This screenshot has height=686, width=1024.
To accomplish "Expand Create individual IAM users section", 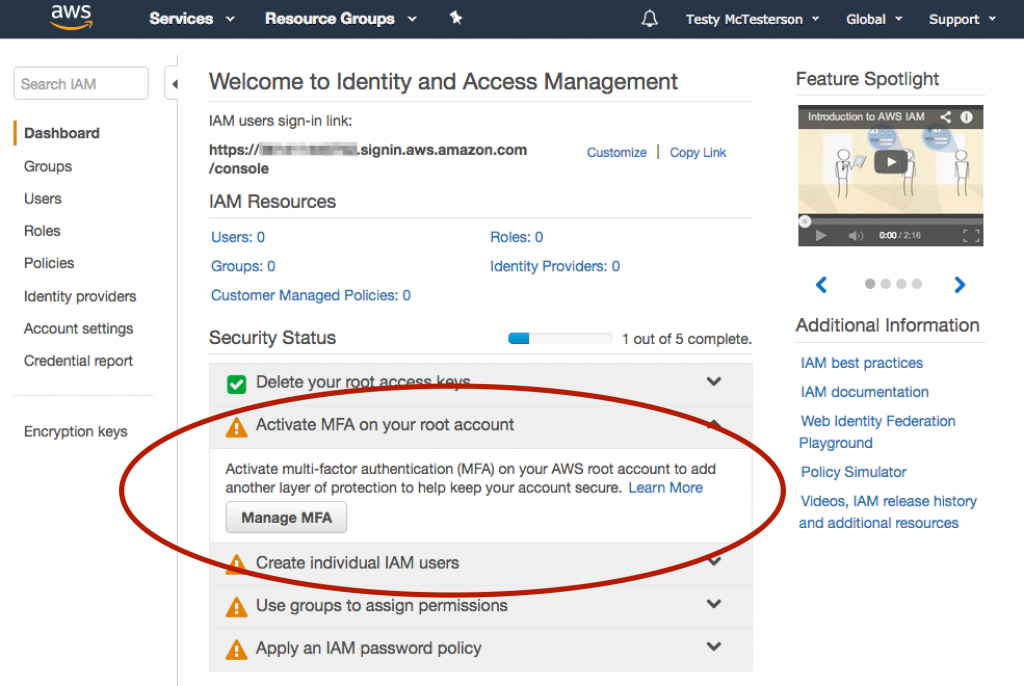I will pyautogui.click(x=714, y=561).
